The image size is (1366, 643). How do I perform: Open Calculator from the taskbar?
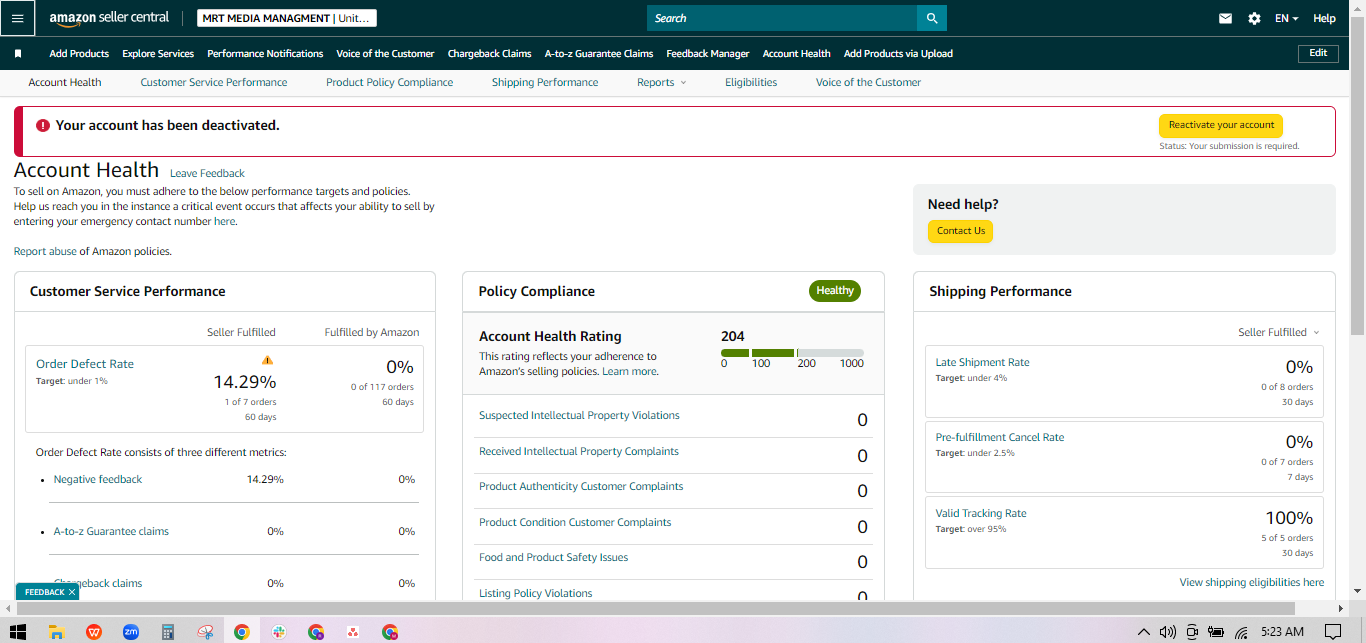(168, 632)
